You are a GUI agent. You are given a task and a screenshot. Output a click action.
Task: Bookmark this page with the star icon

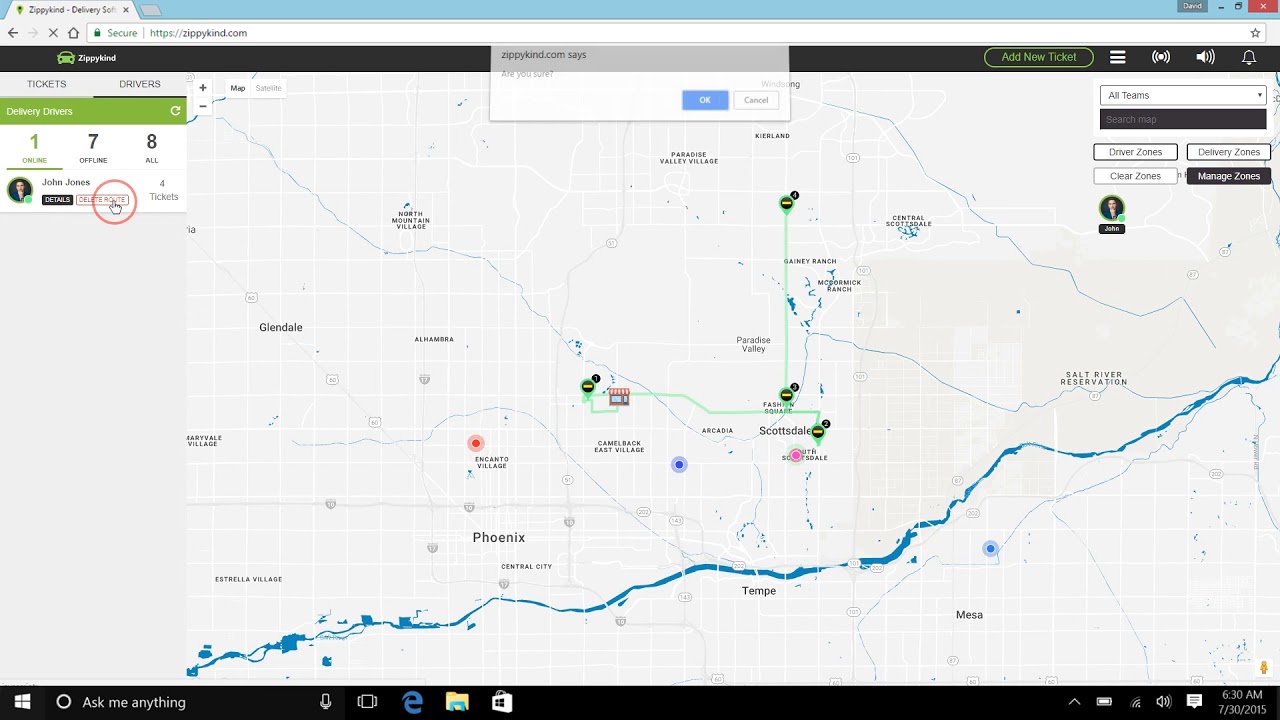tap(1255, 33)
